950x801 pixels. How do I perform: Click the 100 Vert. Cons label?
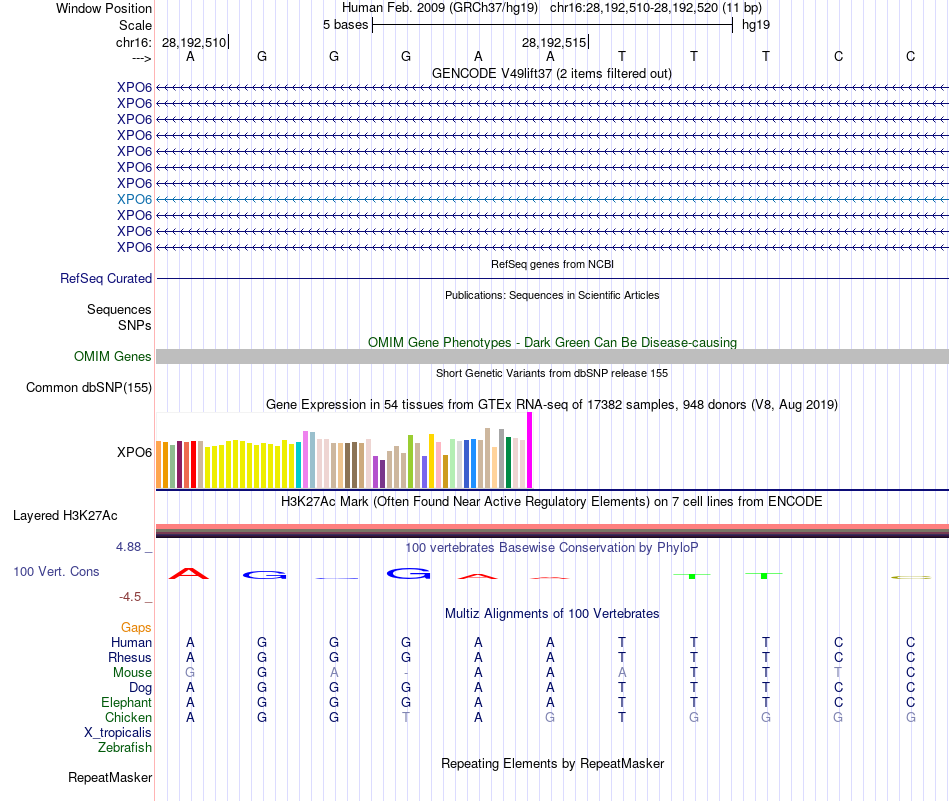pos(56,571)
